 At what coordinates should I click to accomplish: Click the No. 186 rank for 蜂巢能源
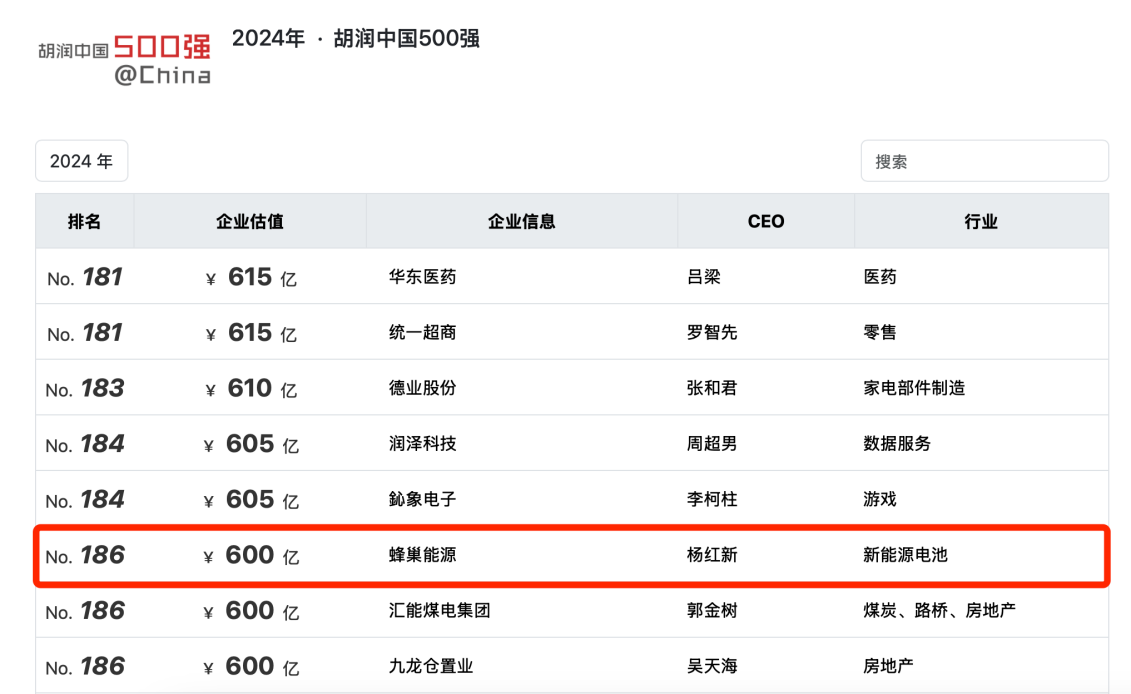tap(84, 555)
